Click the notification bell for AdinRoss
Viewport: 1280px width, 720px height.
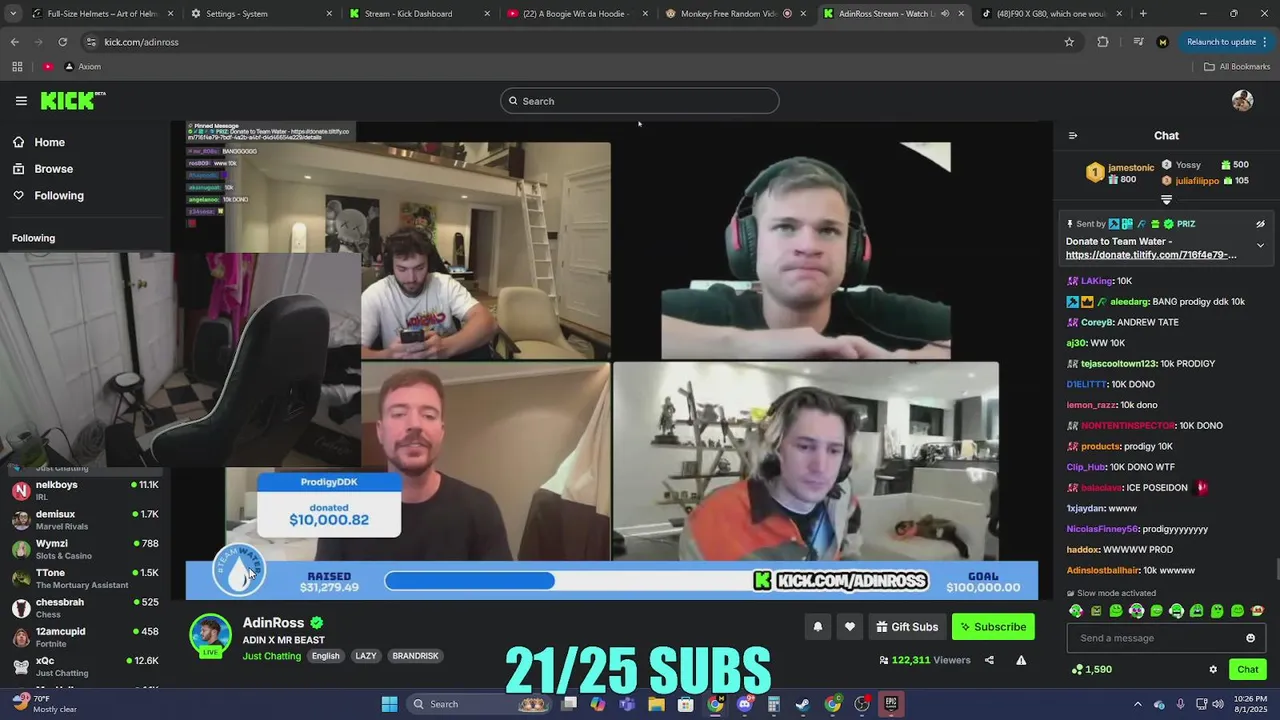pyautogui.click(x=817, y=627)
